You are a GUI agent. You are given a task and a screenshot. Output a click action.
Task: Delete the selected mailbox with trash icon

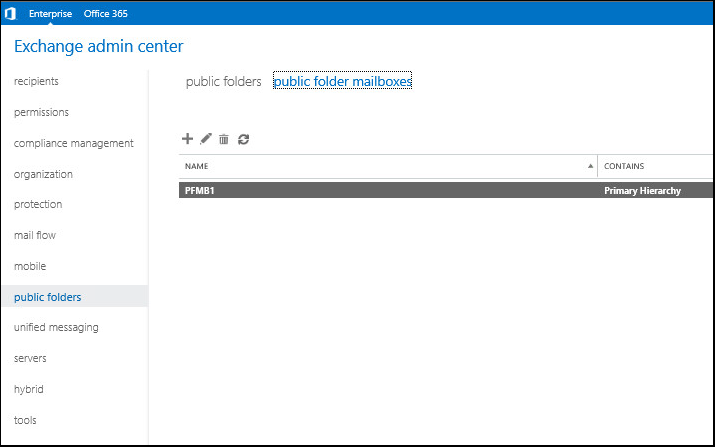coord(223,139)
